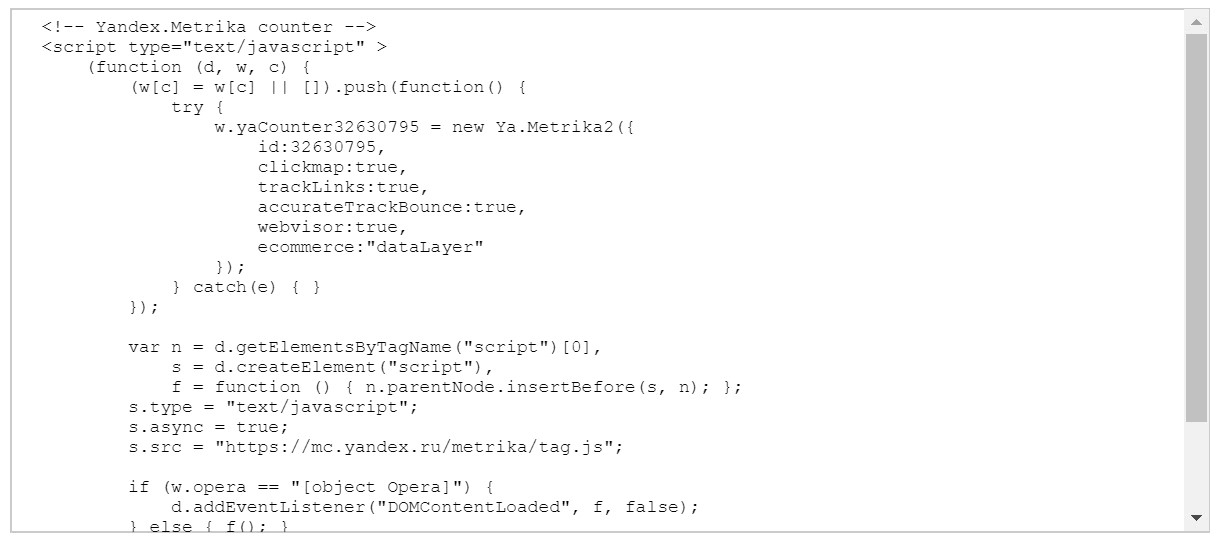
Task: Click the webvisor:true setting line
Action: (x=332, y=227)
